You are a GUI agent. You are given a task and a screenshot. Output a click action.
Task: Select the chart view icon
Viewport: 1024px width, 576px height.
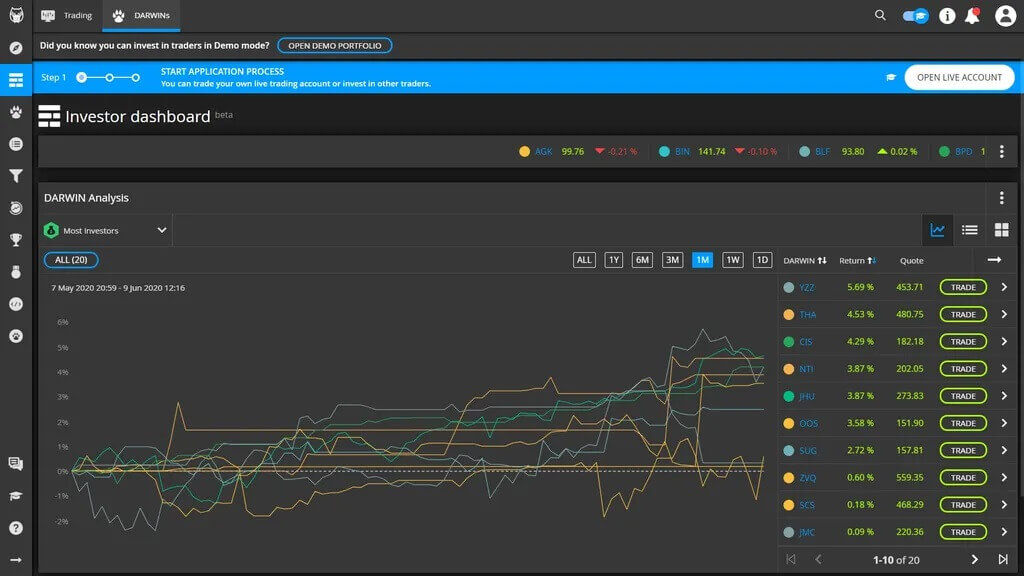(x=937, y=229)
